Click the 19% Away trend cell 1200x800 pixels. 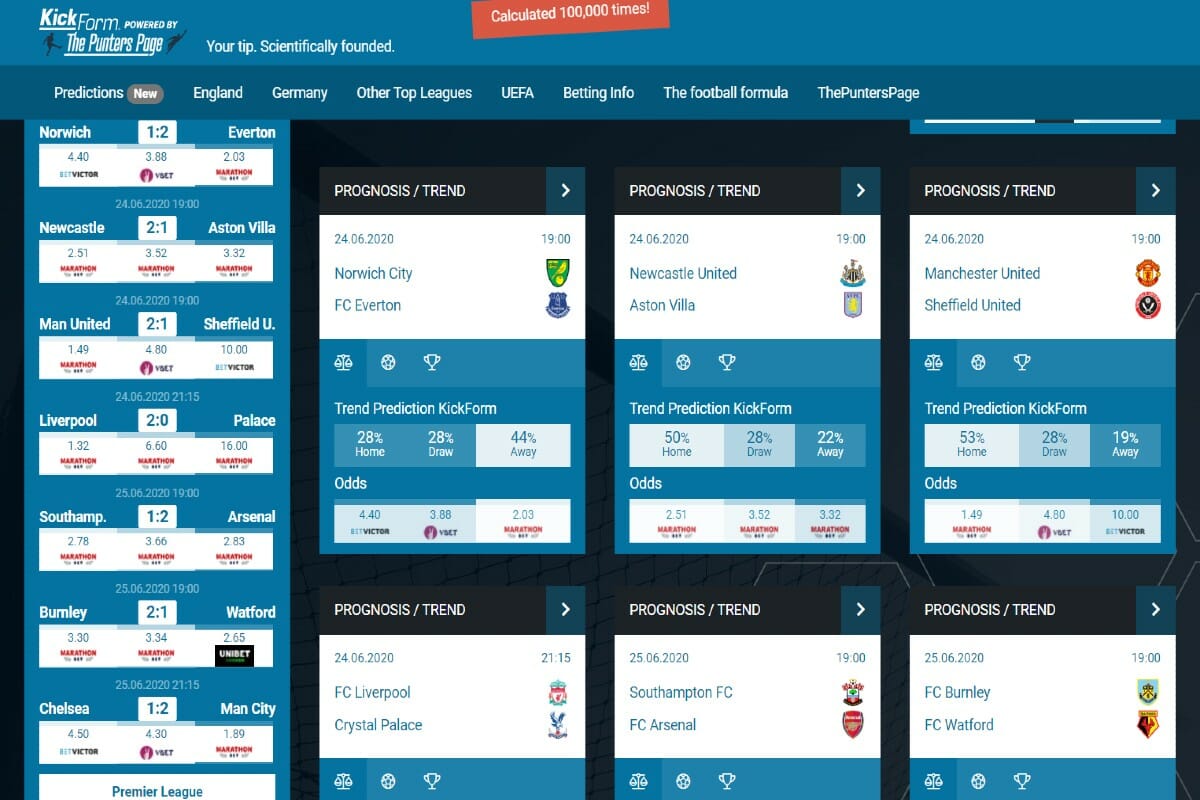[x=1125, y=445]
